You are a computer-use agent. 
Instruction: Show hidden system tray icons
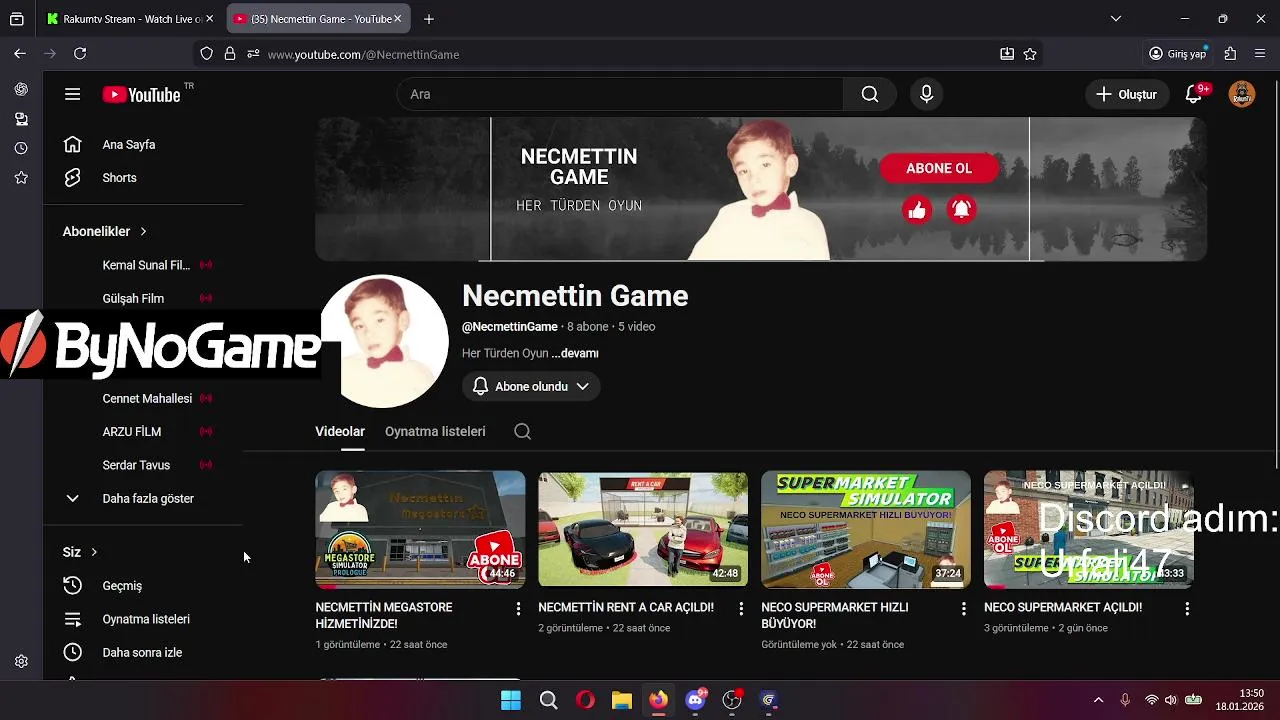1098,700
